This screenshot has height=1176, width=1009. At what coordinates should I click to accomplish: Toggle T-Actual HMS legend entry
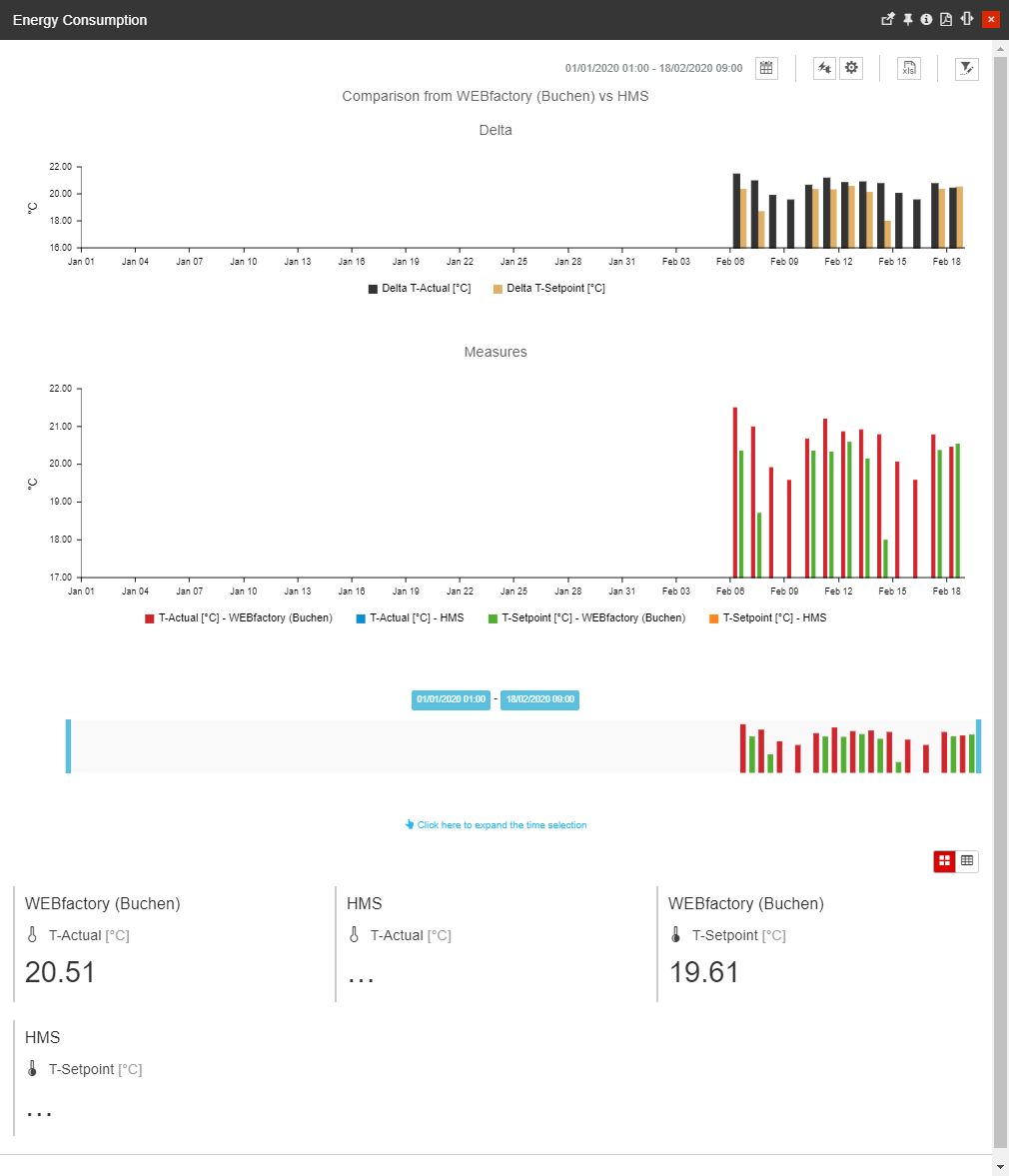[410, 618]
